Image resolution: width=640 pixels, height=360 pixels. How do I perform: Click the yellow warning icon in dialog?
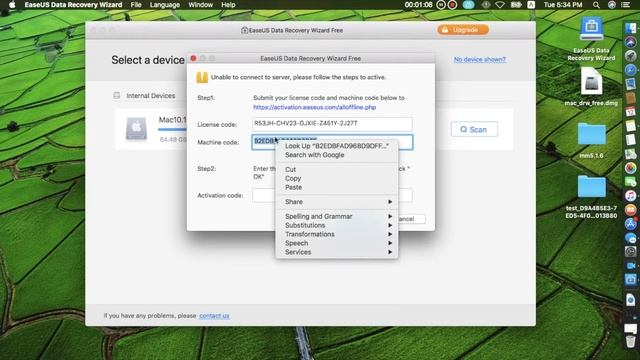[202, 77]
